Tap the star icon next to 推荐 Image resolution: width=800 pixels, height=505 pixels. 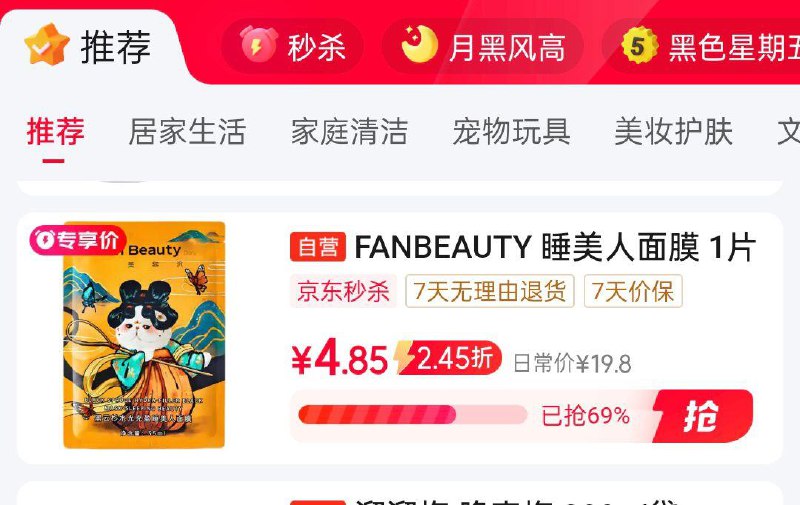[46, 44]
